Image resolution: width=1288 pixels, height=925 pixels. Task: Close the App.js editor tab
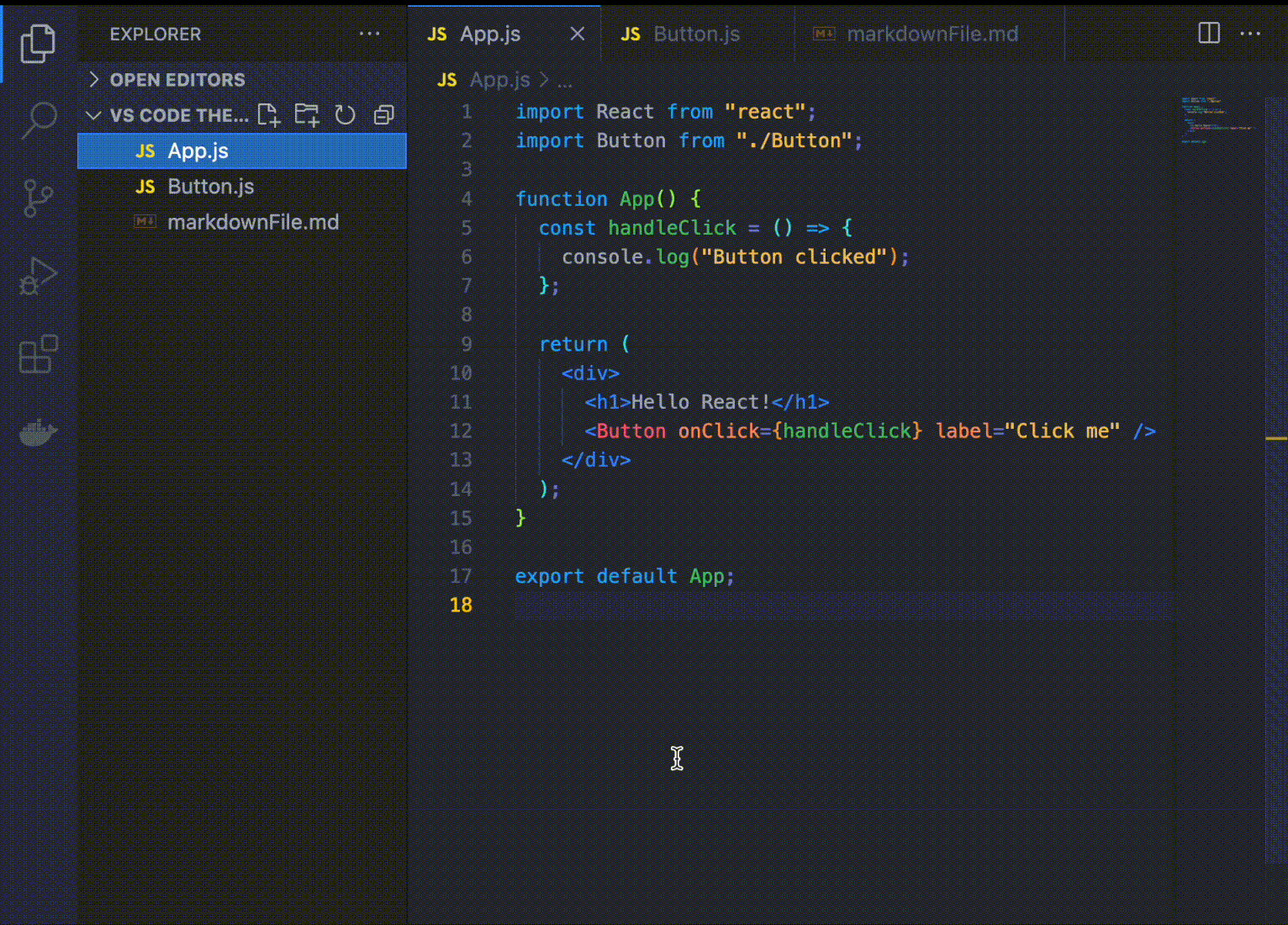pos(578,34)
